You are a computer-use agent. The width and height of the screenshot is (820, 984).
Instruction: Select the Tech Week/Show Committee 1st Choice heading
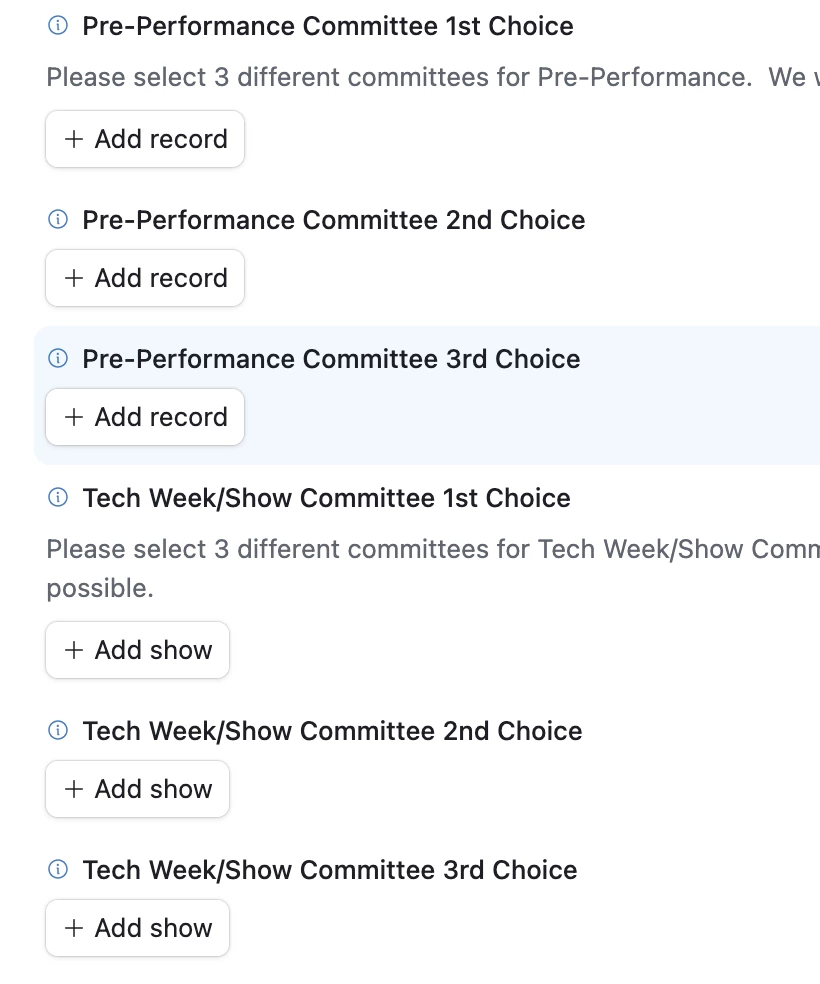pos(327,498)
